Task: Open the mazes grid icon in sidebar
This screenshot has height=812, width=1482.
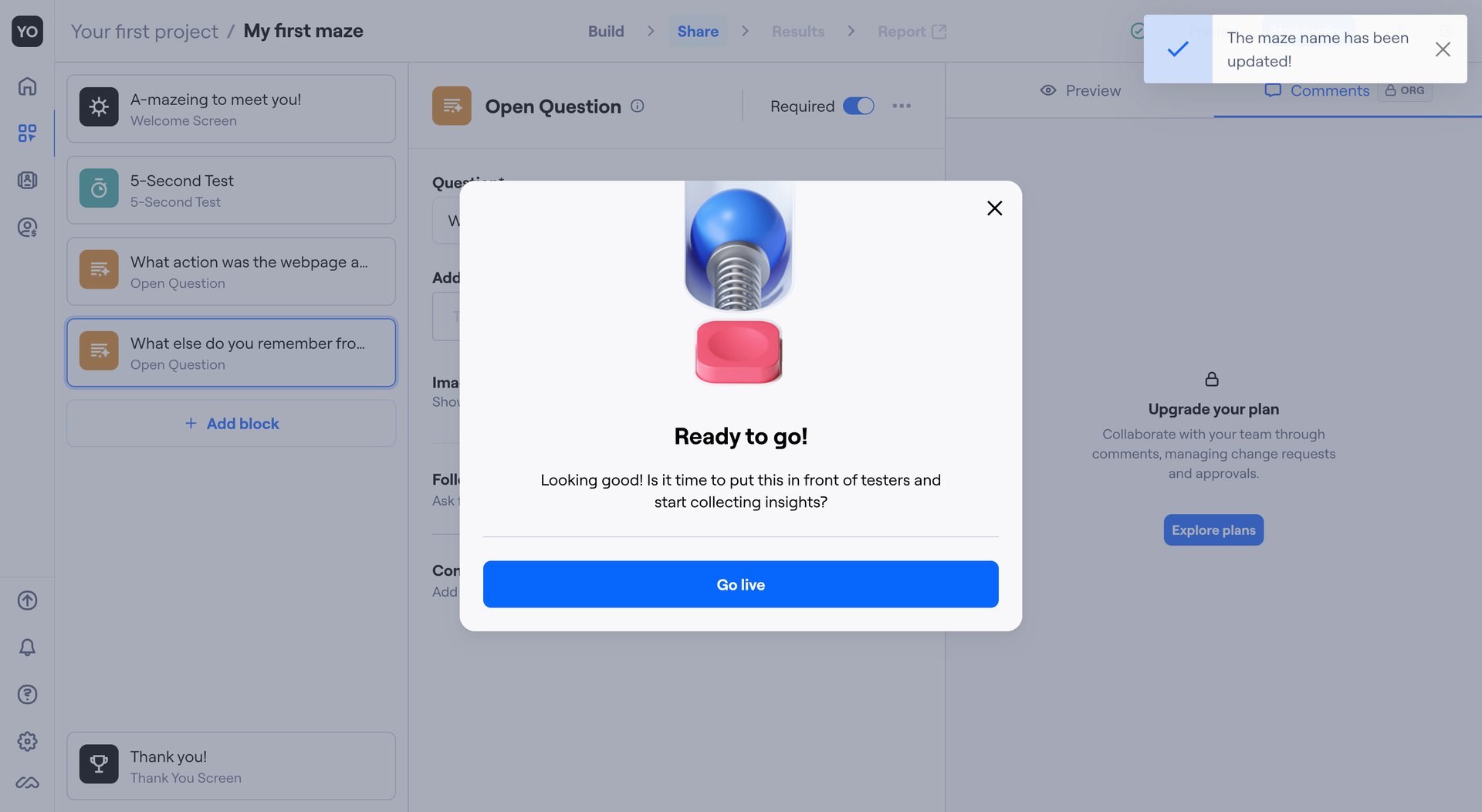Action: click(x=27, y=133)
